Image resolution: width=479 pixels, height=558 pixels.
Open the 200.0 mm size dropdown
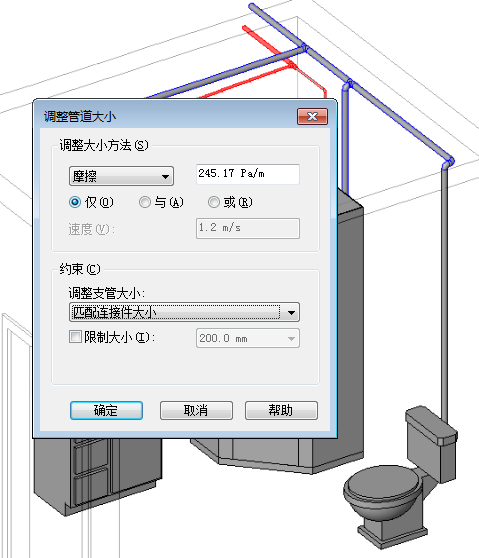coord(248,338)
